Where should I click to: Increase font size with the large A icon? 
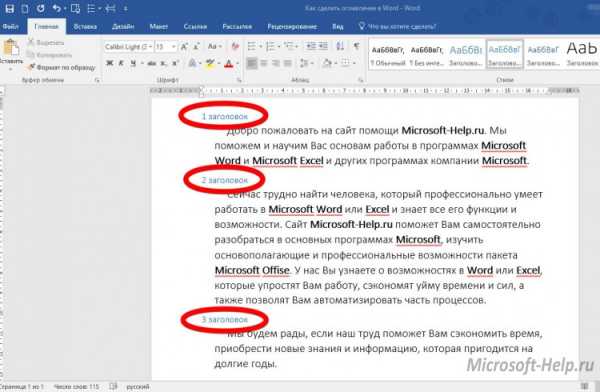coord(184,47)
